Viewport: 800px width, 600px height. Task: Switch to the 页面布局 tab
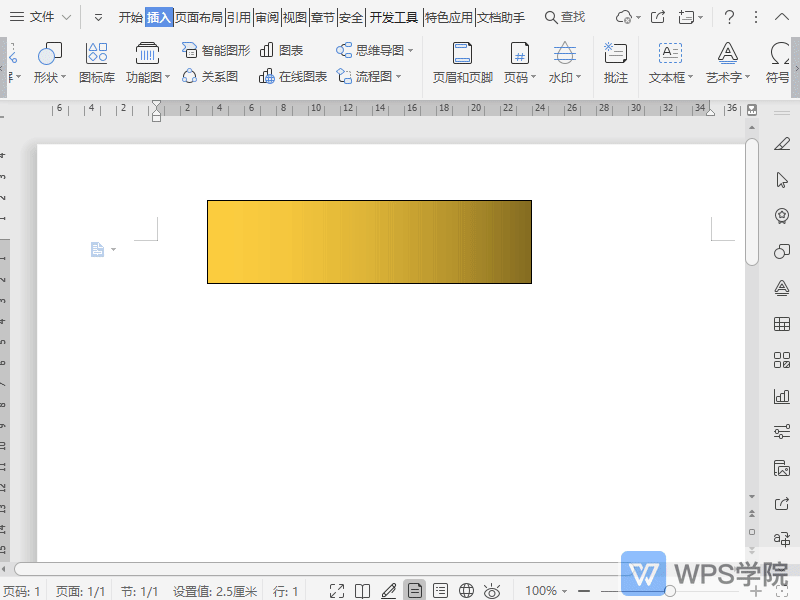click(199, 17)
